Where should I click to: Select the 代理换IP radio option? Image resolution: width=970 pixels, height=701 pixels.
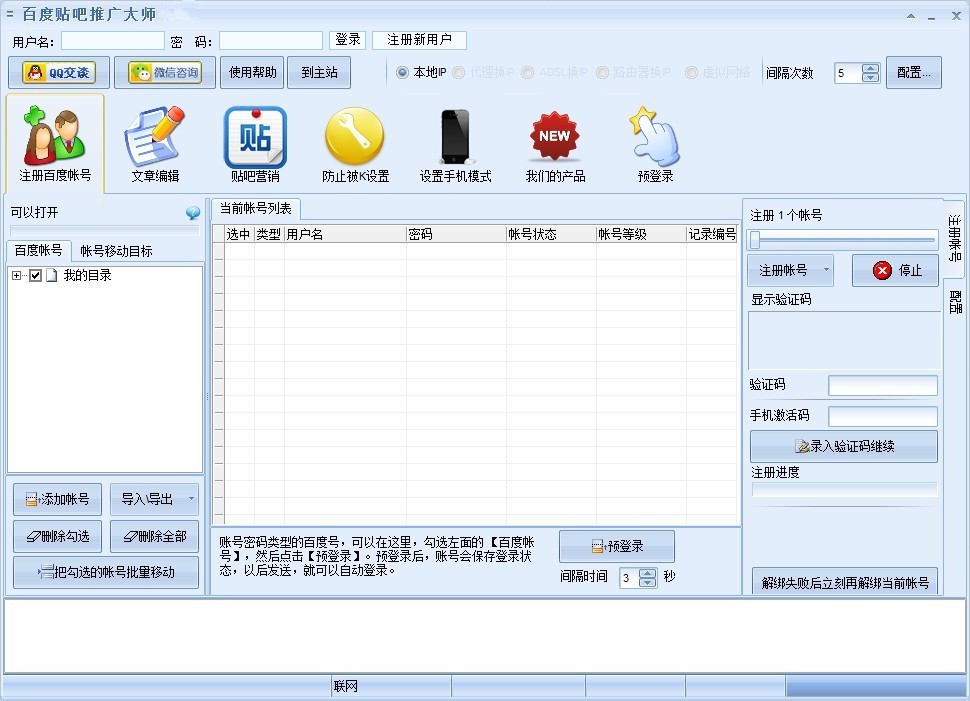click(459, 72)
